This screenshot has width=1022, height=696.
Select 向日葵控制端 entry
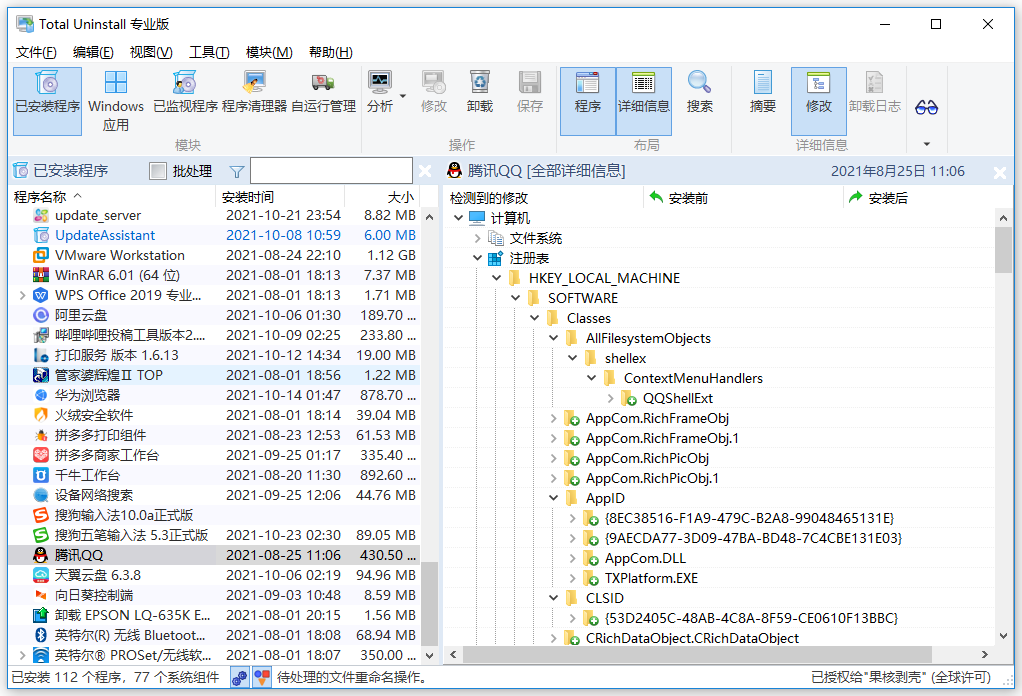pyautogui.click(x=214, y=595)
